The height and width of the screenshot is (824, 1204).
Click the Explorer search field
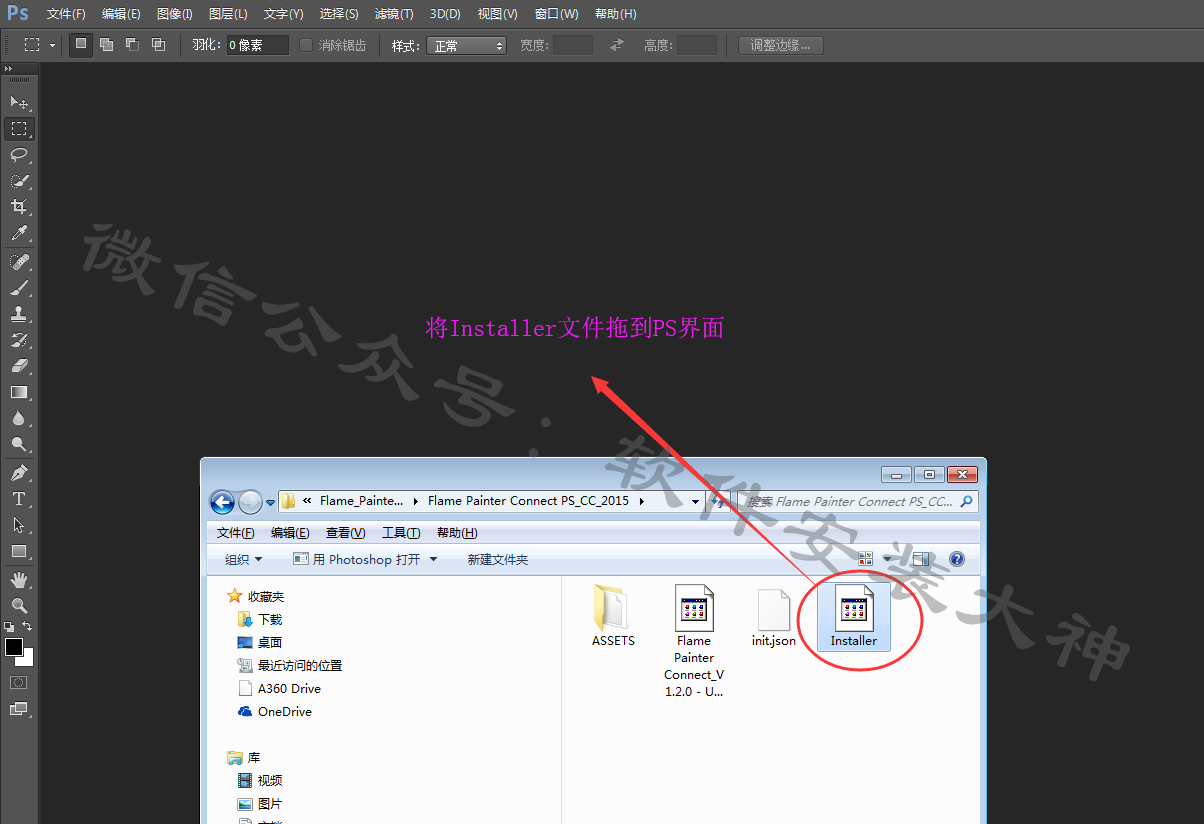[x=858, y=502]
